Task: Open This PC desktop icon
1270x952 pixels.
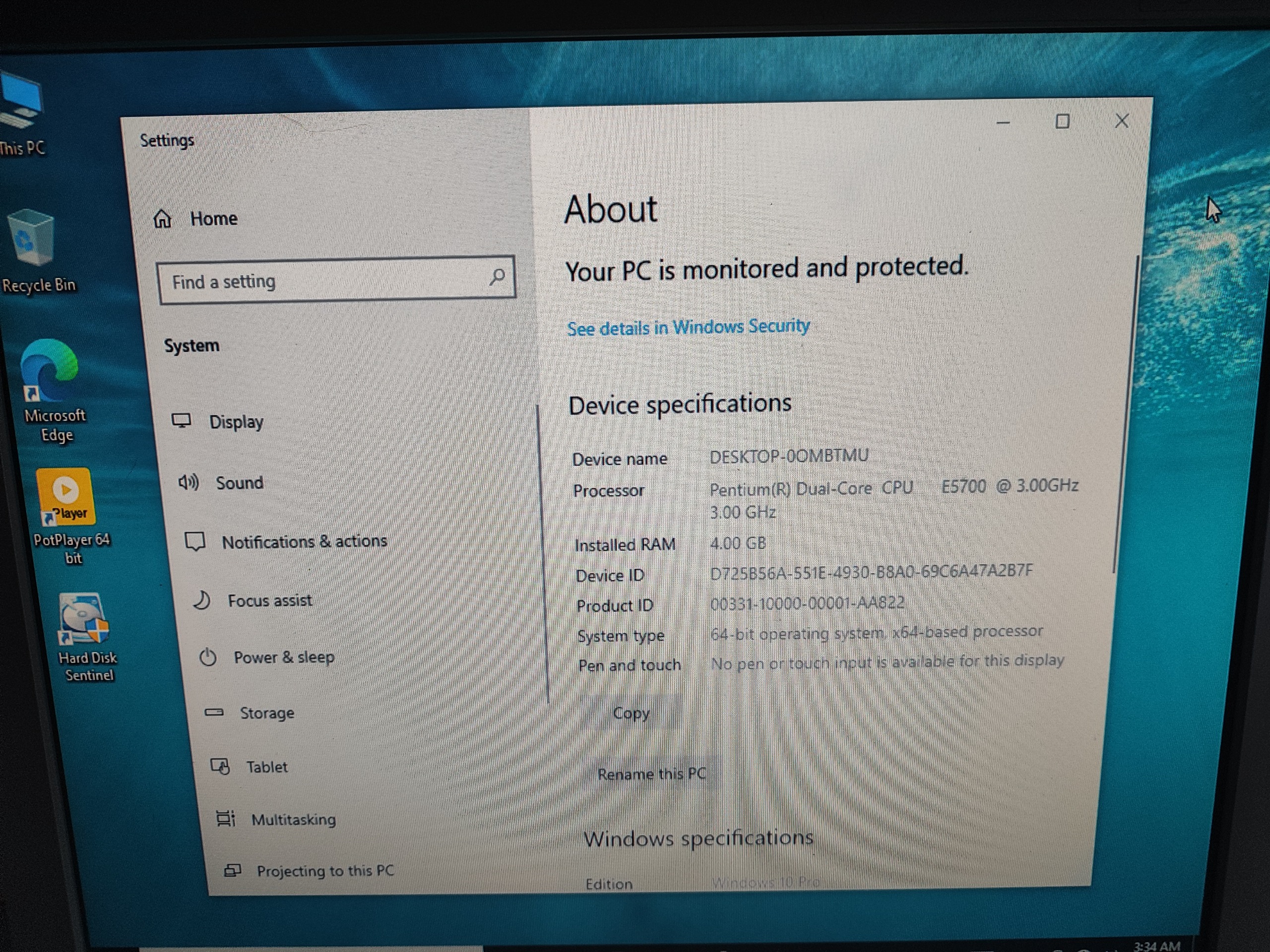Action: (x=21, y=115)
